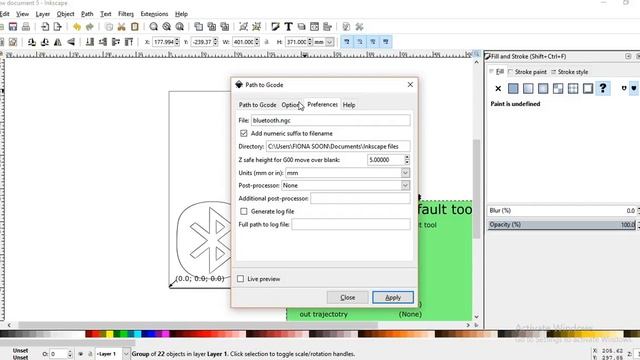Switch to the Path to Gcode tab
Image resolution: width=640 pixels, height=360 pixels.
point(257,105)
